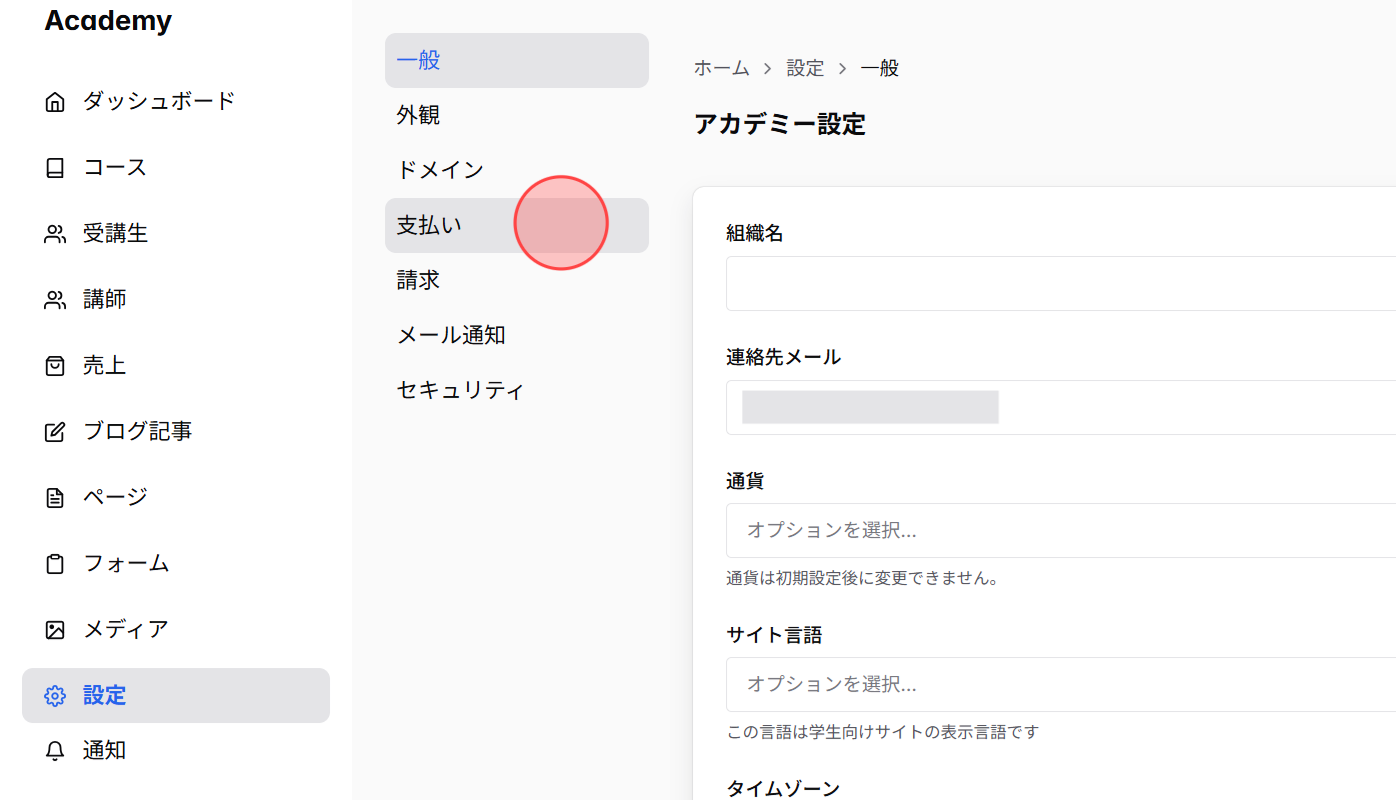Navigate to ホーム via the breadcrumb
1396x800 pixels.
coord(721,67)
